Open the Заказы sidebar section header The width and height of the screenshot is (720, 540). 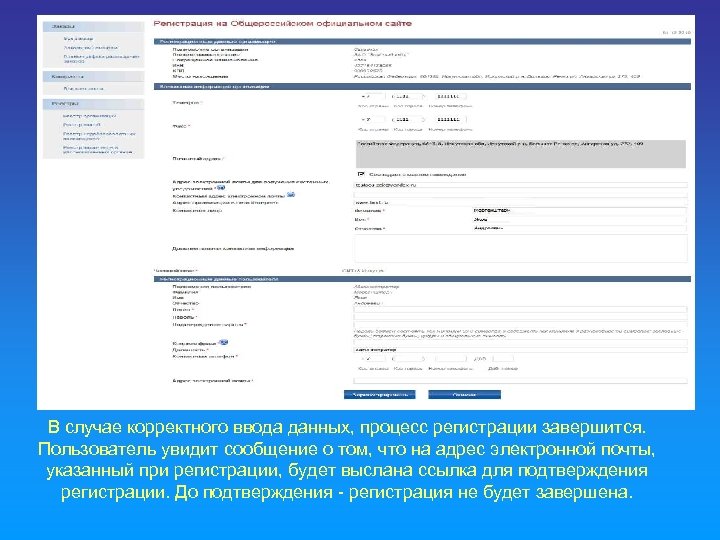click(x=93, y=27)
